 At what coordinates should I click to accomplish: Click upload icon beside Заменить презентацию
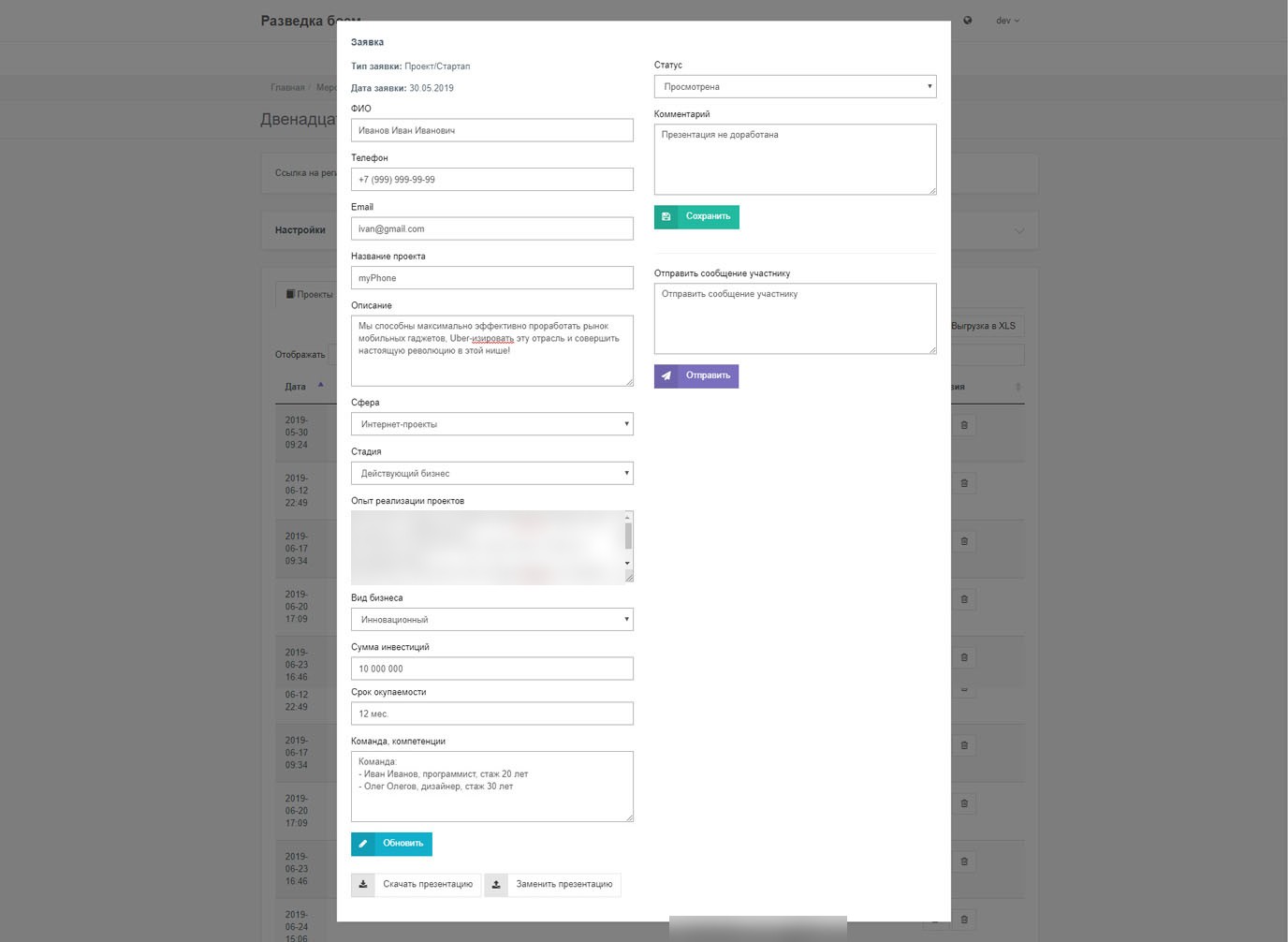point(496,884)
